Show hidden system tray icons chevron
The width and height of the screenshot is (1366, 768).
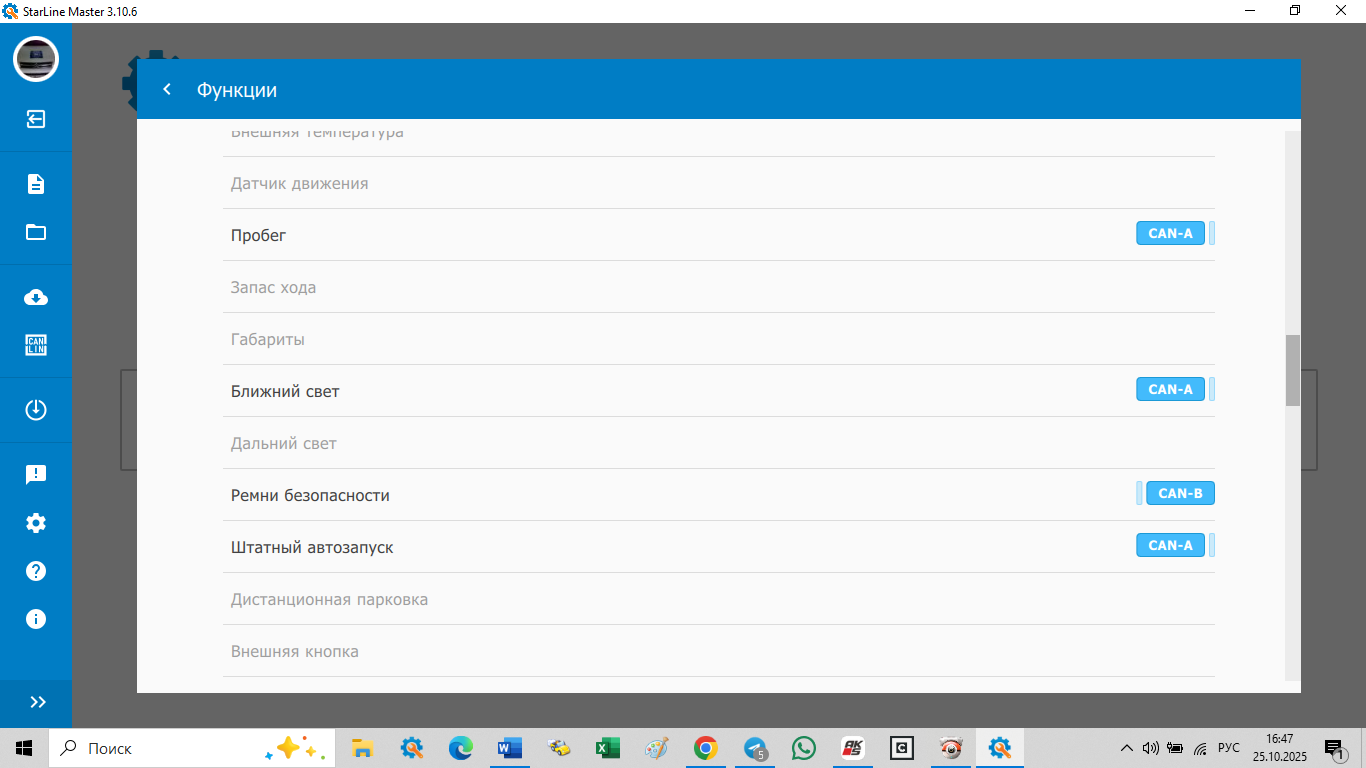1127,748
